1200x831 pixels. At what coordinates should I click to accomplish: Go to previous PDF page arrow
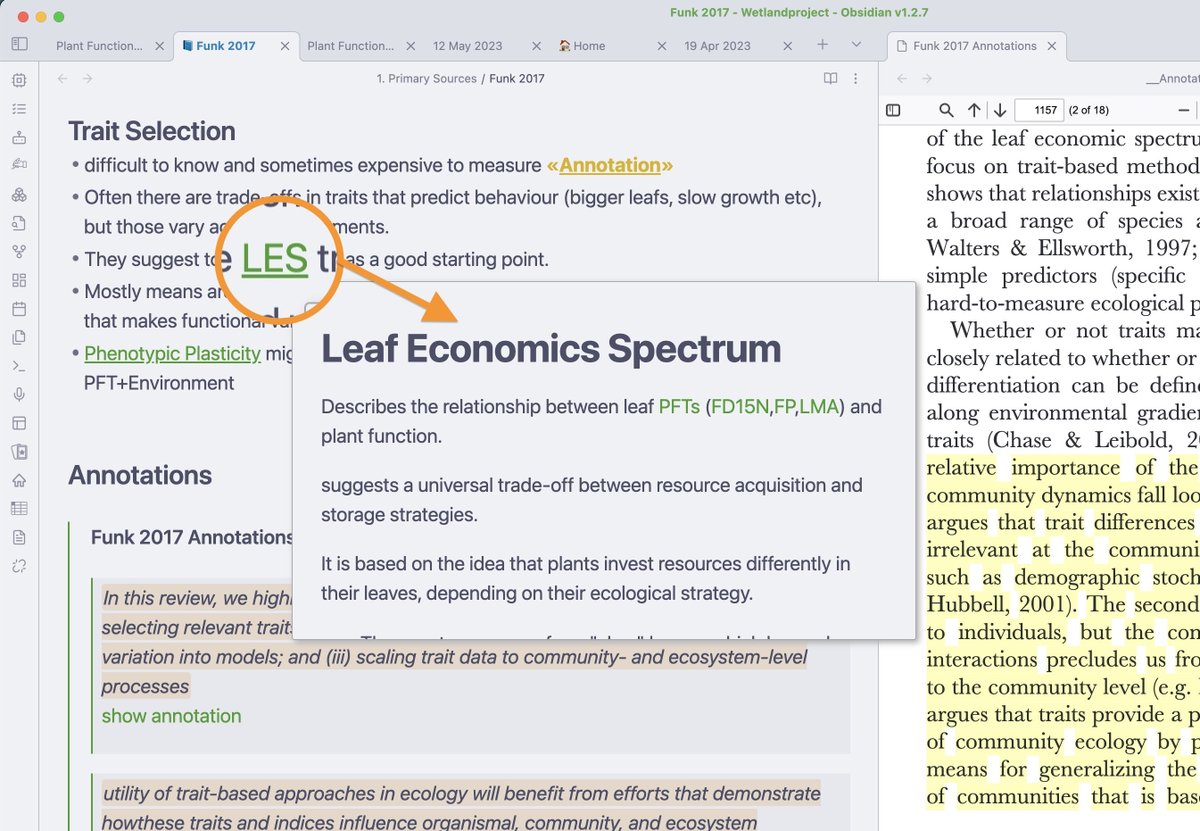pos(974,110)
